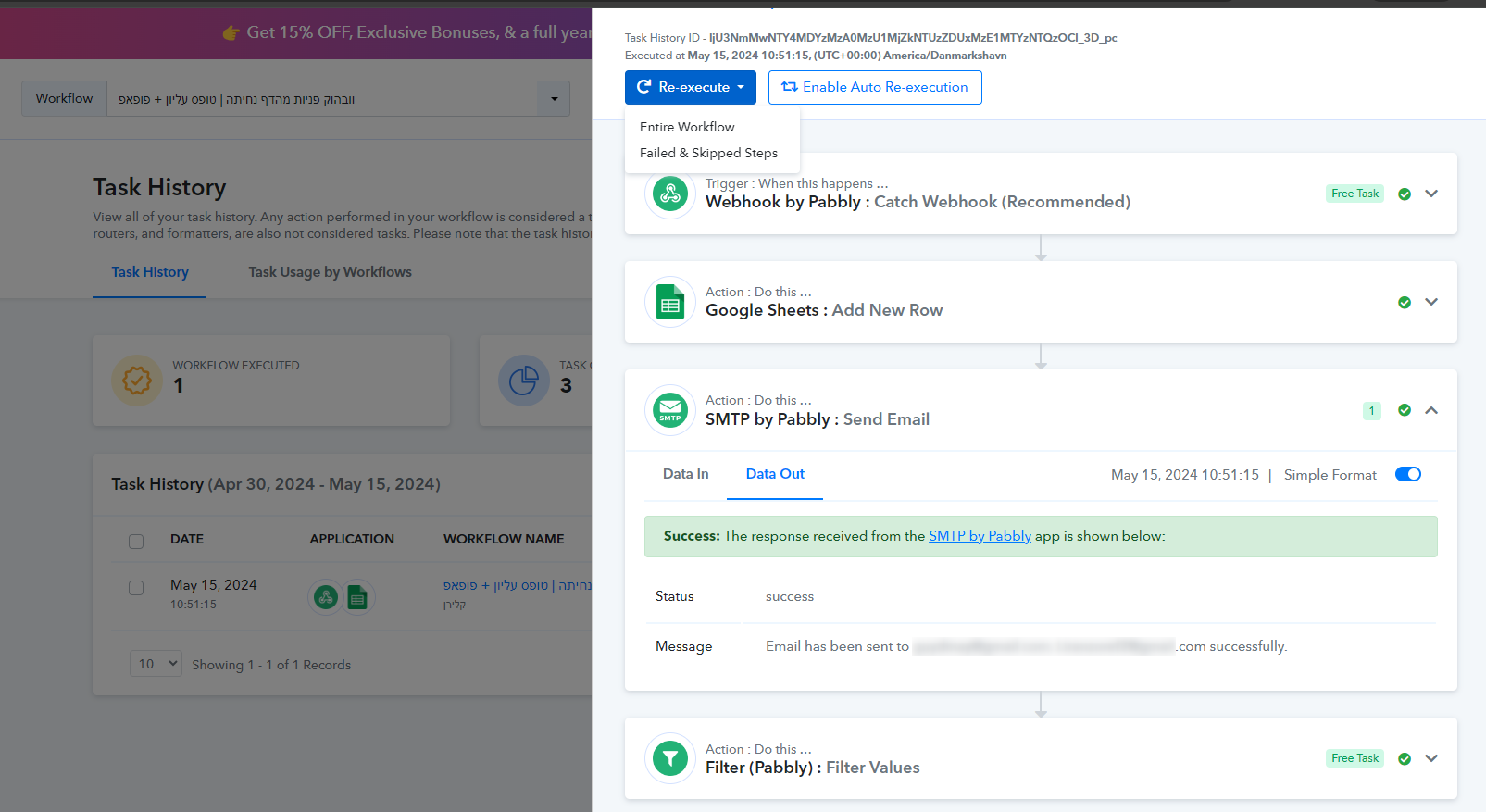The width and height of the screenshot is (1486, 812).
Task: Click the SMTP by Pabbly step icon
Action: click(x=670, y=410)
